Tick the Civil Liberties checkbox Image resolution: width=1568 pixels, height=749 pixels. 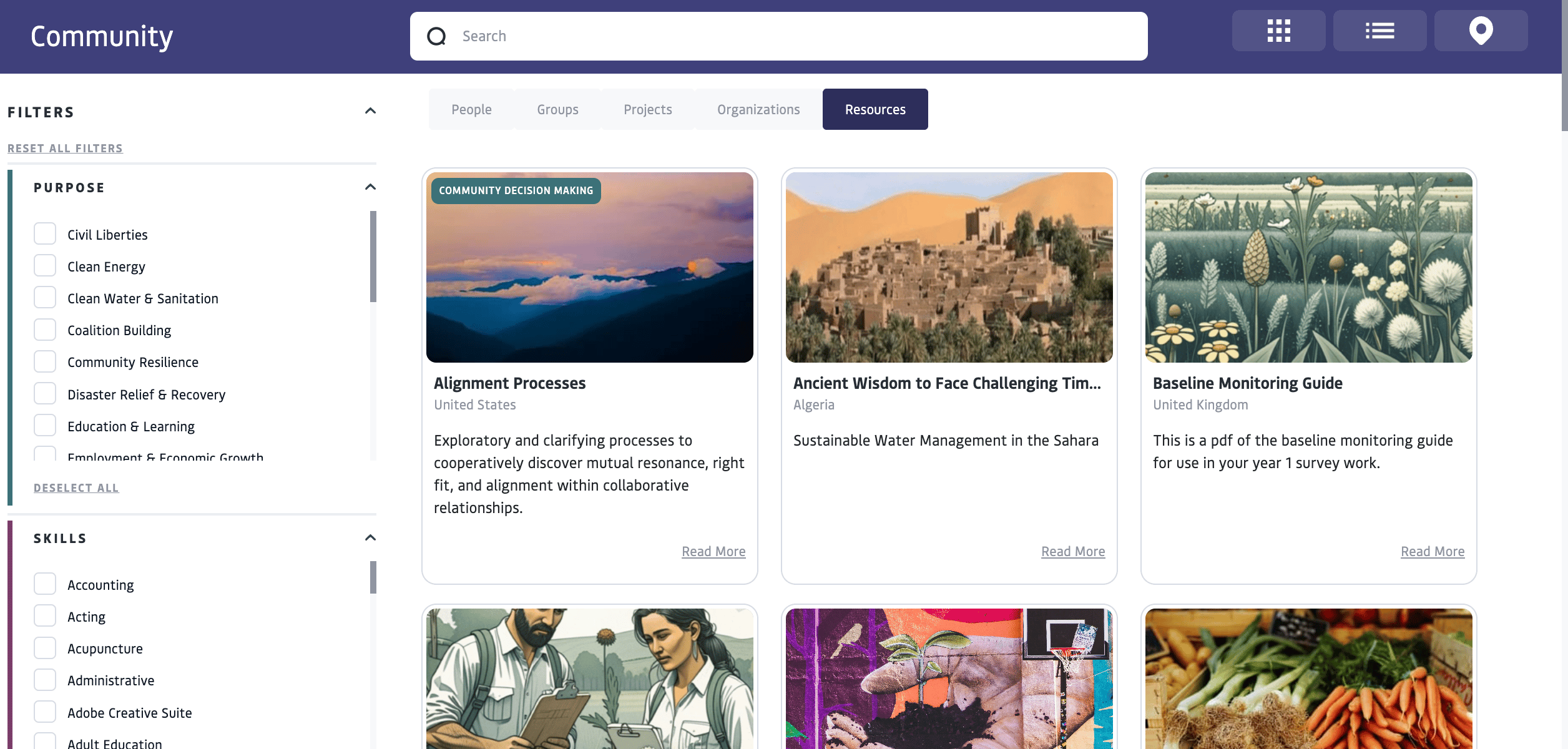[x=45, y=234]
